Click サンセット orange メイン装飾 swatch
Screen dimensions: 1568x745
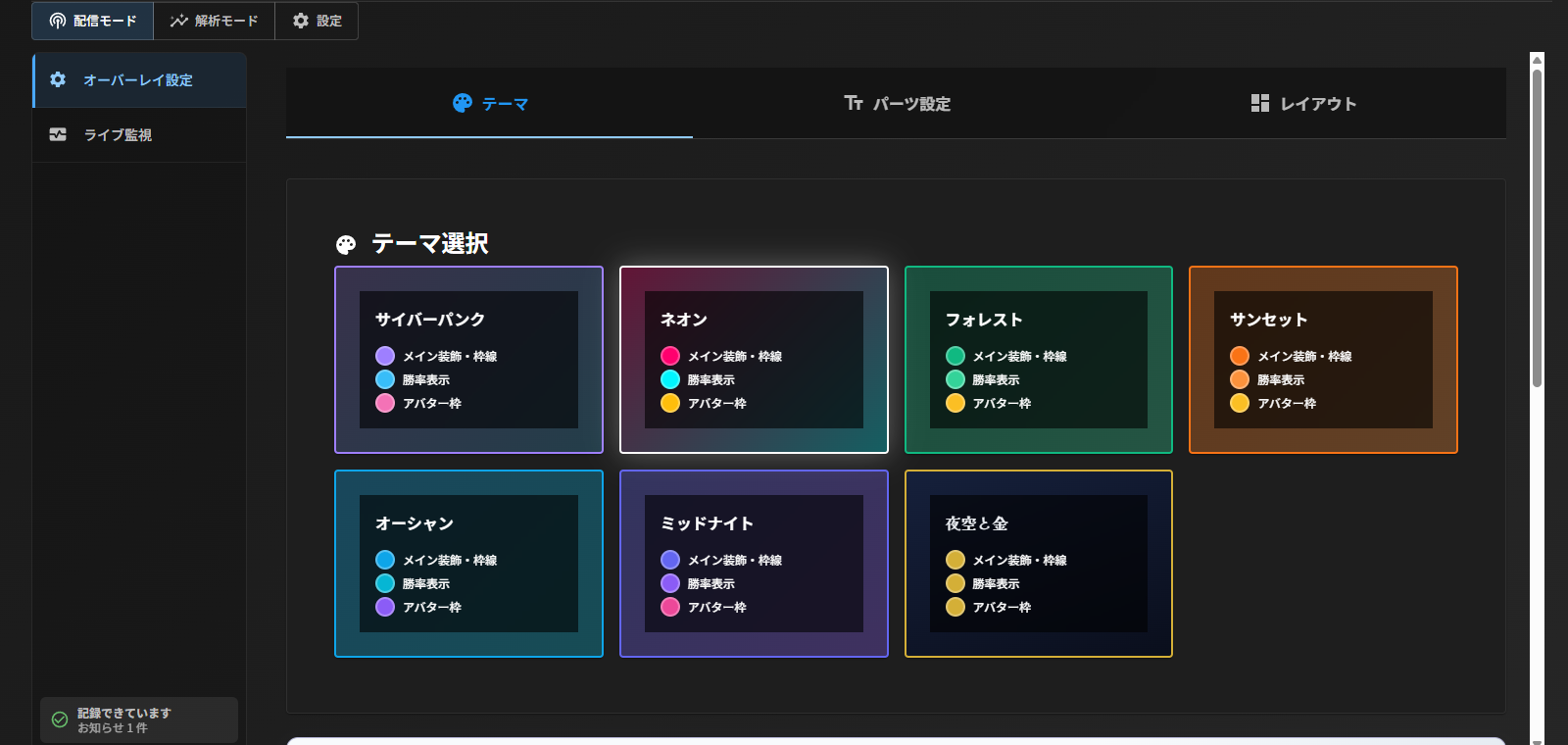tap(1240, 356)
